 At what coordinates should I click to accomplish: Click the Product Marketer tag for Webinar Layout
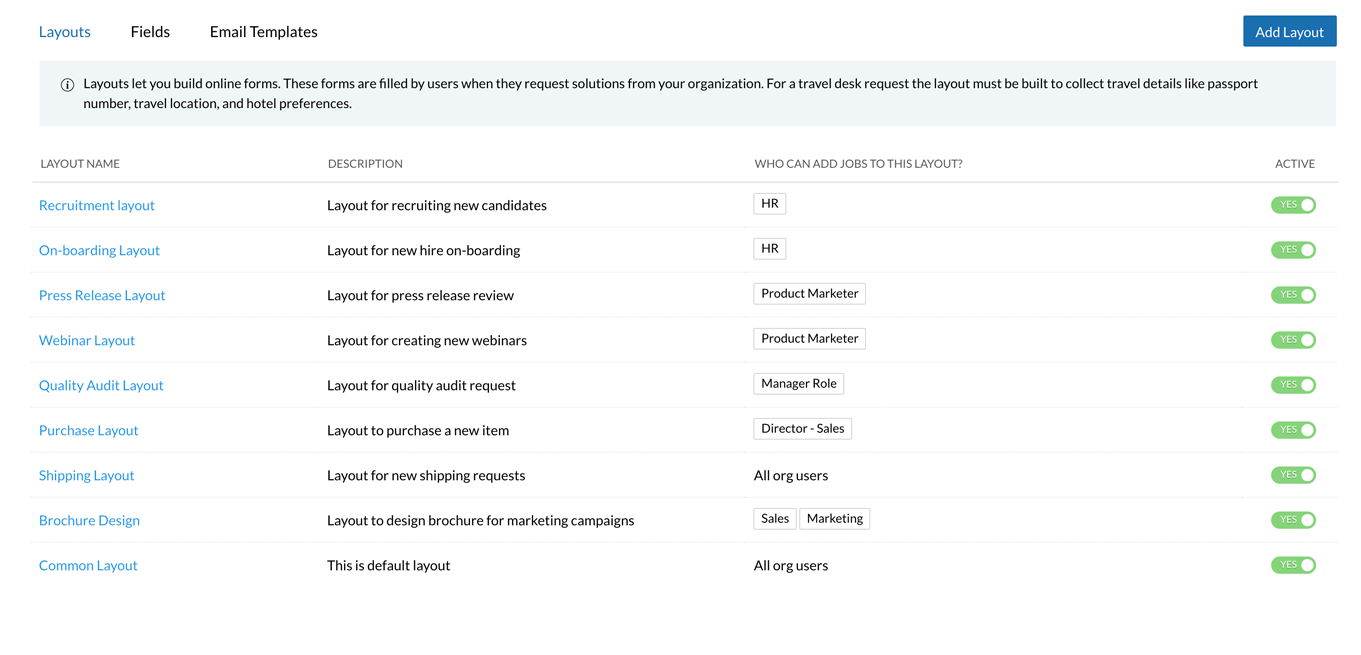pos(809,339)
